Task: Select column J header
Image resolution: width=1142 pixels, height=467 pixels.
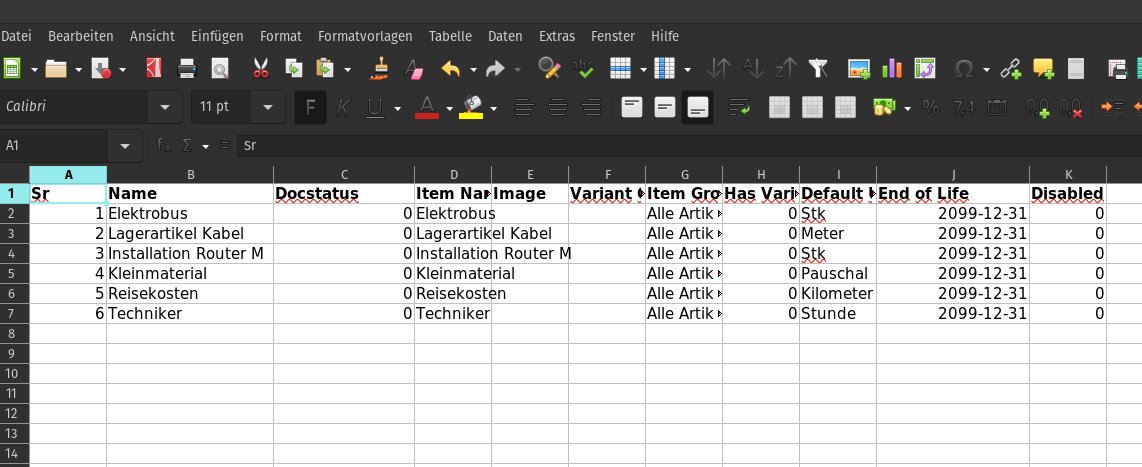Action: pyautogui.click(x=953, y=175)
